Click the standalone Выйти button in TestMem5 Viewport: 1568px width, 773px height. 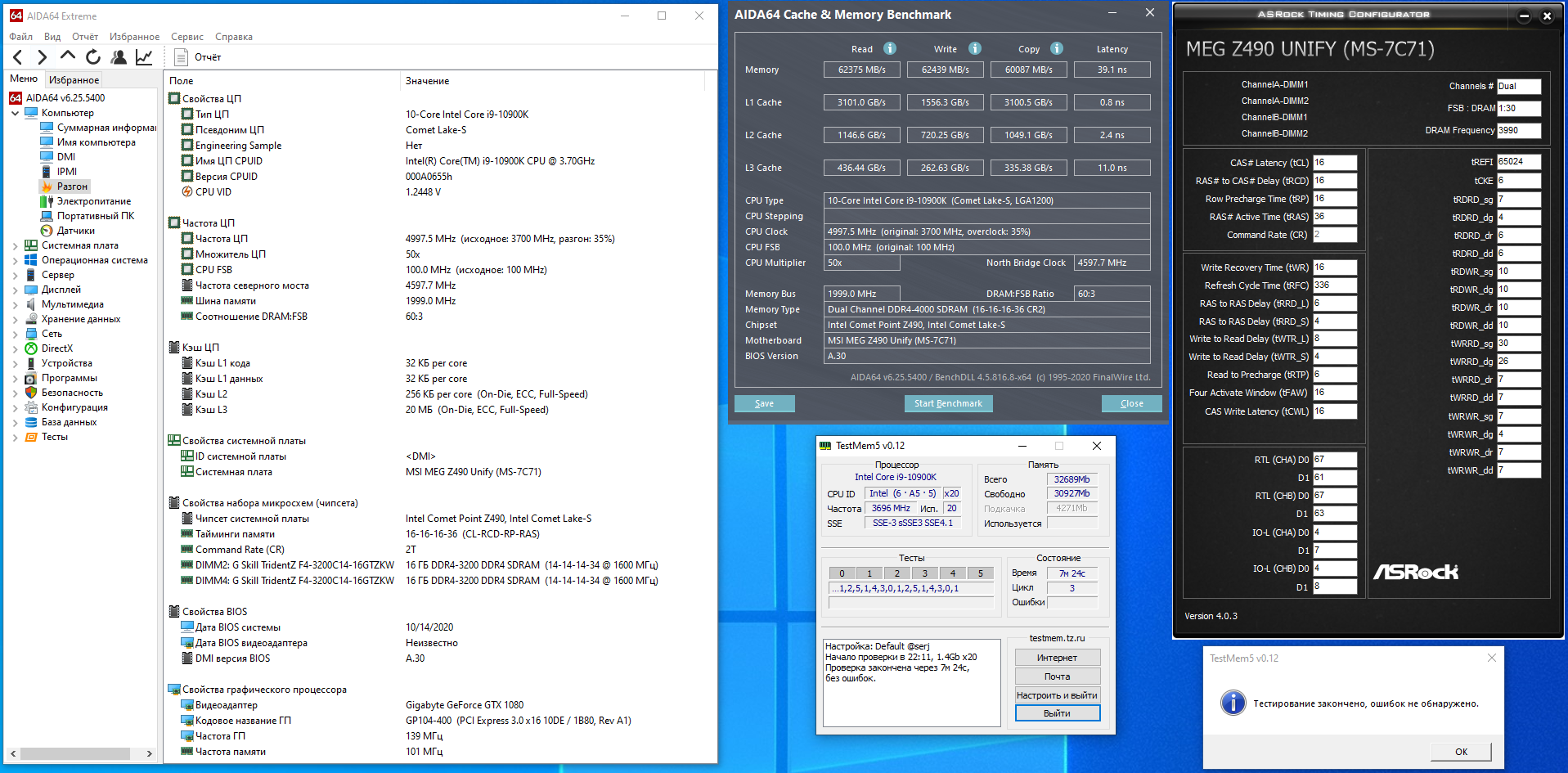tap(1057, 713)
